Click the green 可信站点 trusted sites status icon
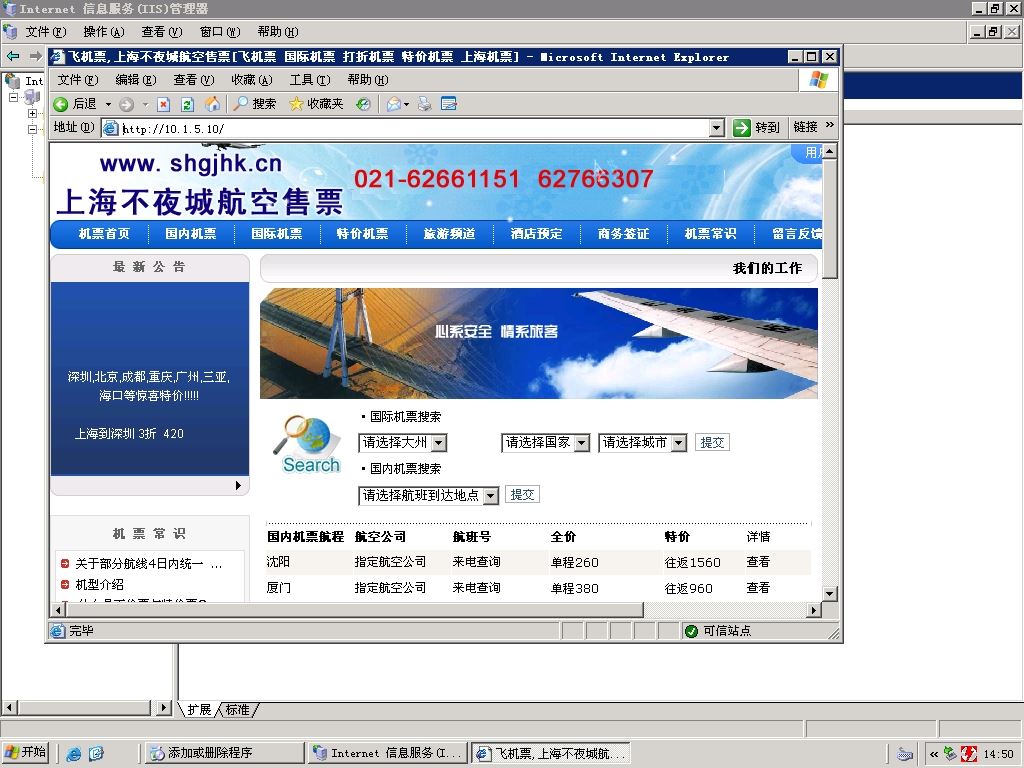1024x768 pixels. pos(691,631)
